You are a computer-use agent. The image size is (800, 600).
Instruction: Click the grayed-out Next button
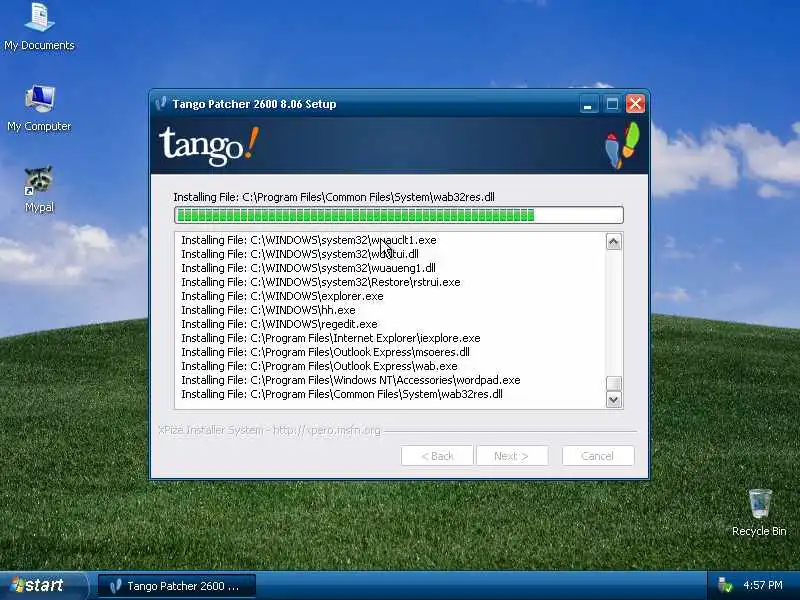pyautogui.click(x=512, y=456)
